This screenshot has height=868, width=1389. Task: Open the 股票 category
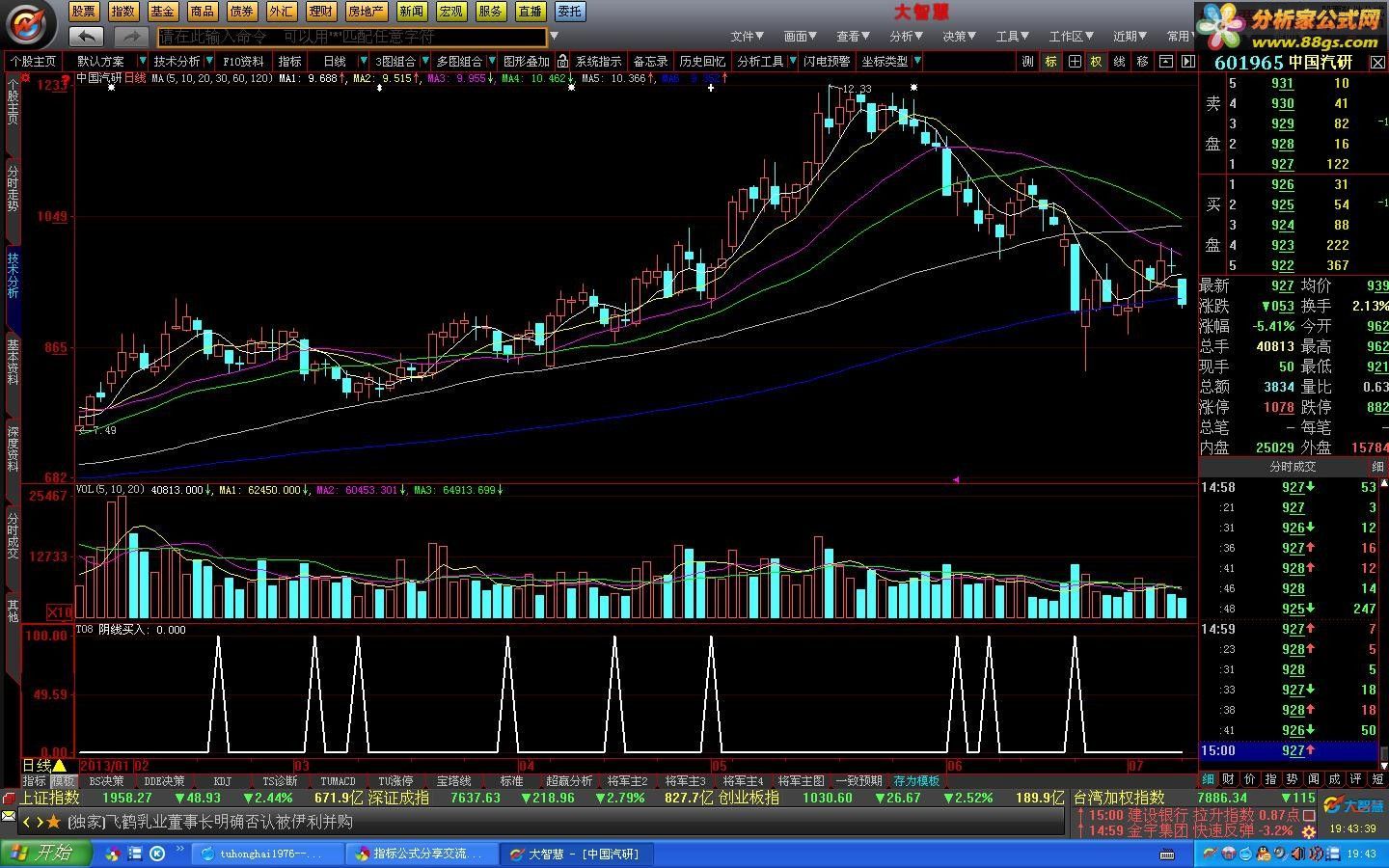tap(83, 11)
